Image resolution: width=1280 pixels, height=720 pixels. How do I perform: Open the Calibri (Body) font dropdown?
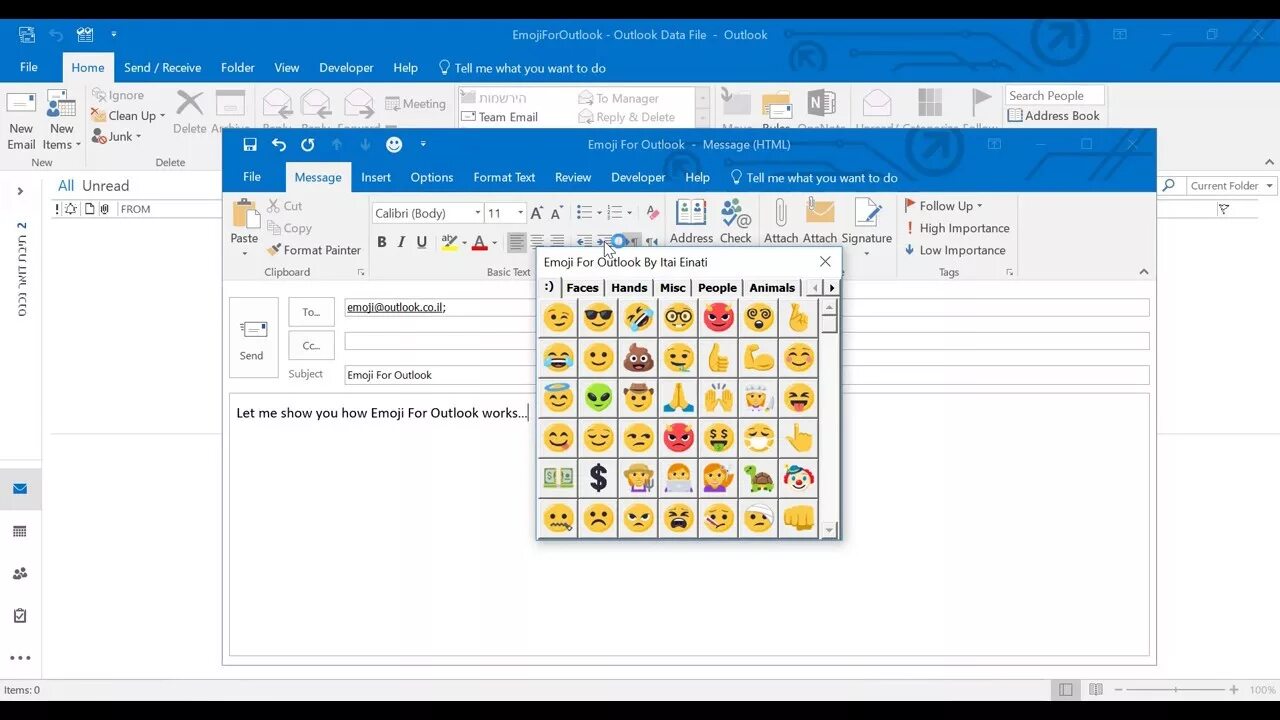[478, 213]
